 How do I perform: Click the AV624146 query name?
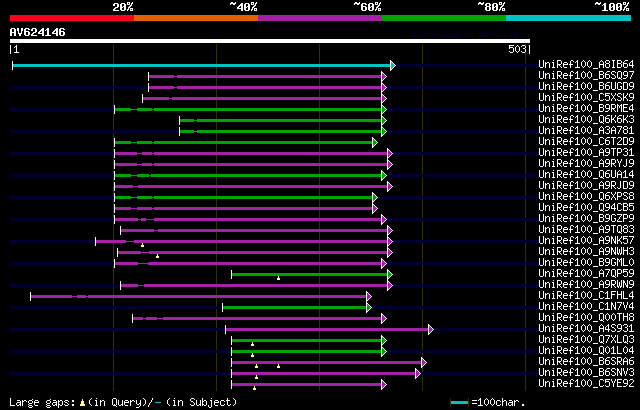(x=38, y=33)
